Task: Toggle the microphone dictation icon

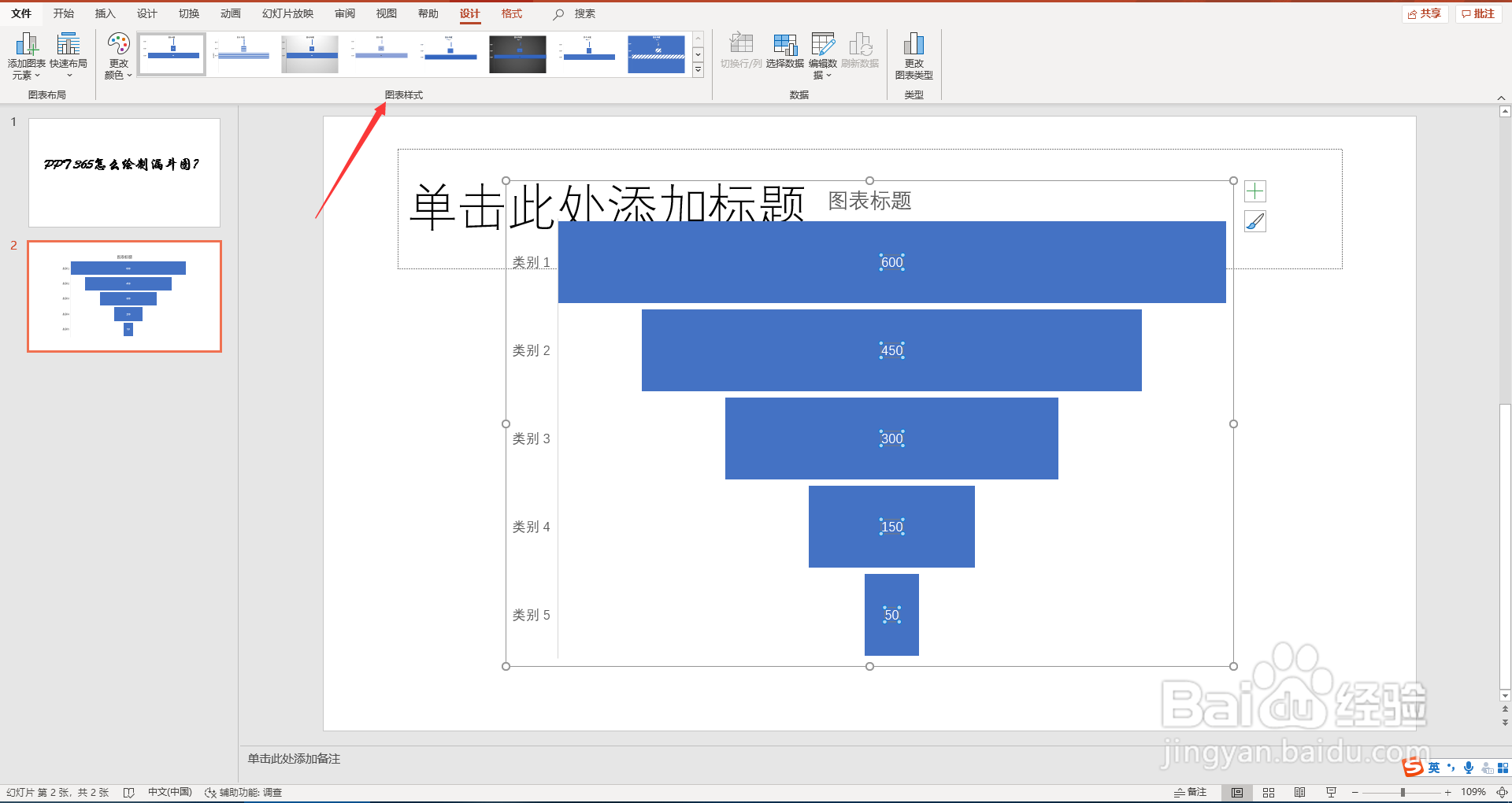Action: tap(1468, 768)
